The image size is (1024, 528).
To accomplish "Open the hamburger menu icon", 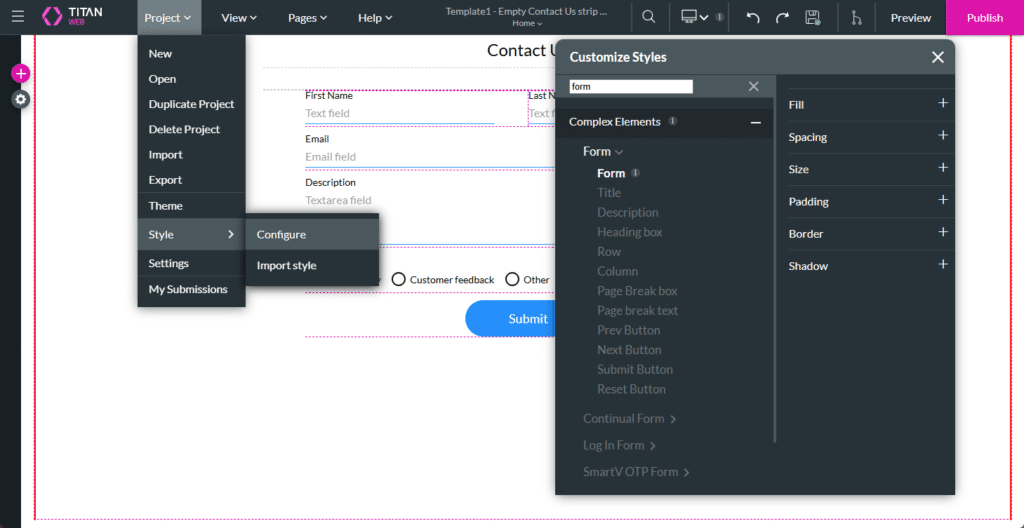I will 18,17.
